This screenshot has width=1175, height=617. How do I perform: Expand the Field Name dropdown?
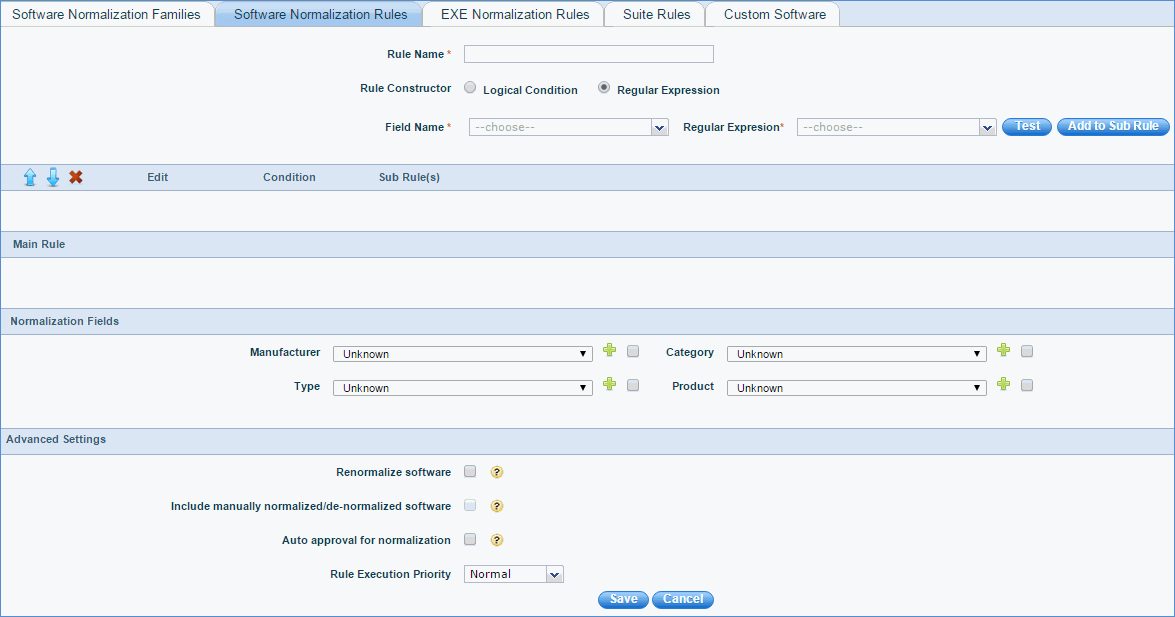[x=568, y=127]
